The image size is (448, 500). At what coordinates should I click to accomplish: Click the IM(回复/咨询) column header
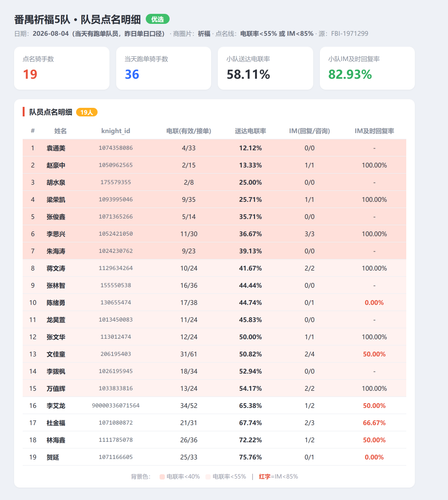309,131
